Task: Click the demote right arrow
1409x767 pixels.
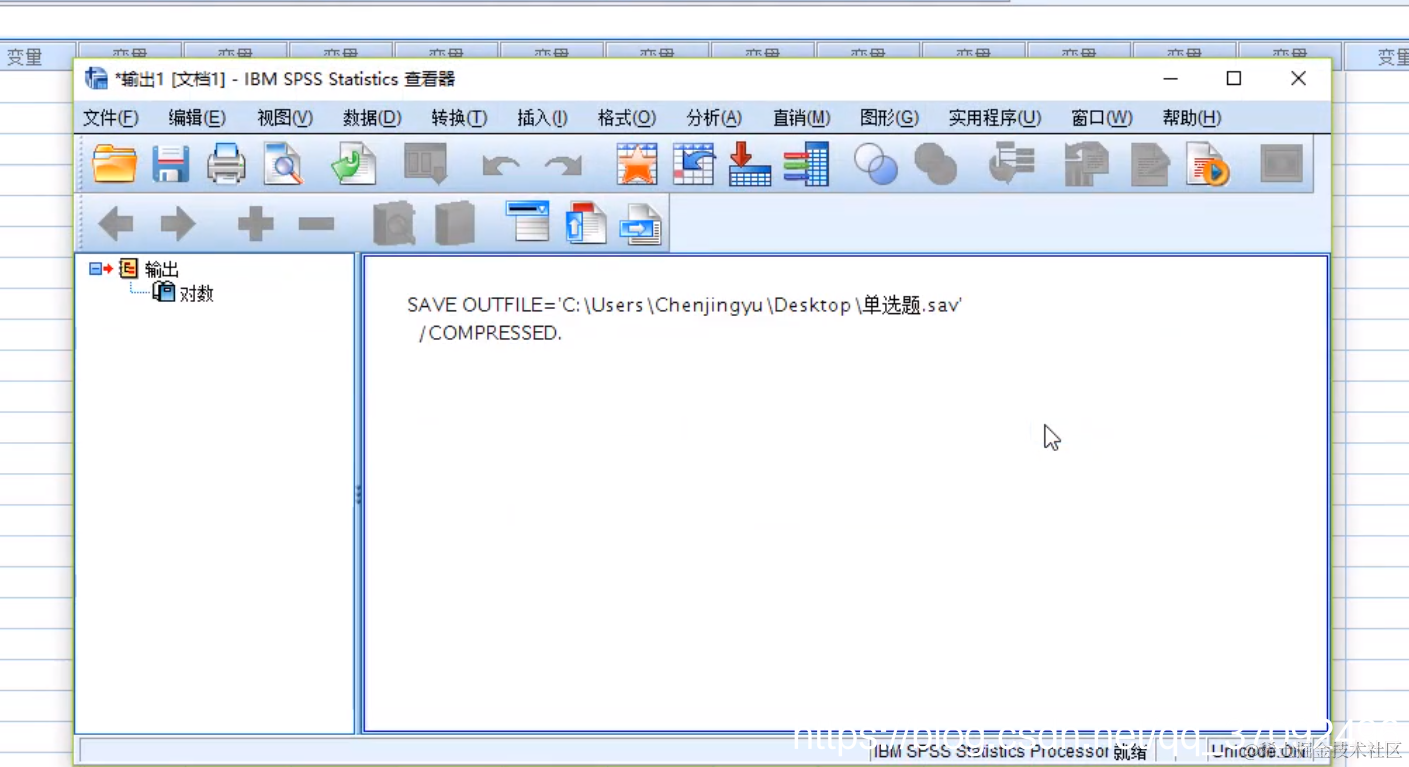Action: pos(178,224)
